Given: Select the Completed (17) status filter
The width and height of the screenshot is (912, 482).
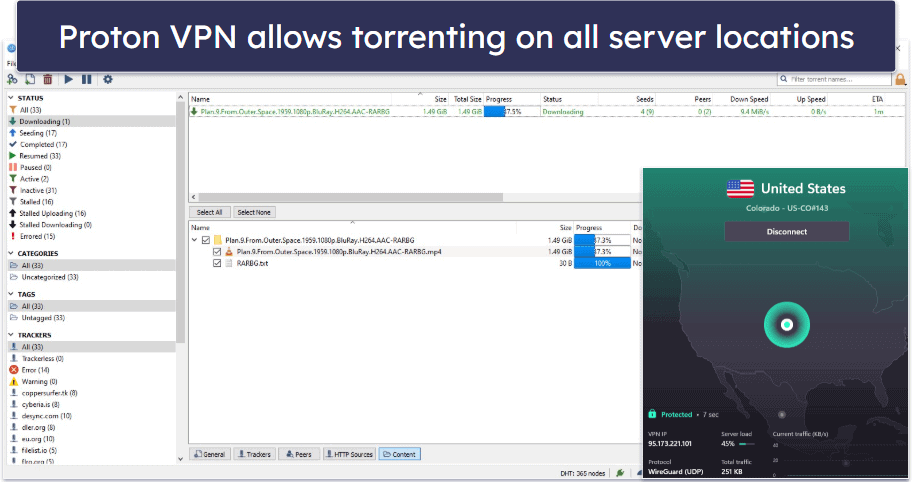Looking at the screenshot, I should (x=44, y=144).
